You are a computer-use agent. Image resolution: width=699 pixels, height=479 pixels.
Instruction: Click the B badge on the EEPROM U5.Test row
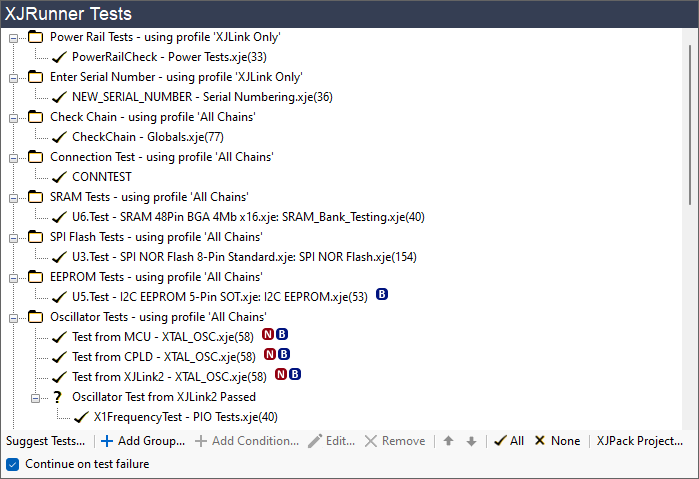click(382, 296)
